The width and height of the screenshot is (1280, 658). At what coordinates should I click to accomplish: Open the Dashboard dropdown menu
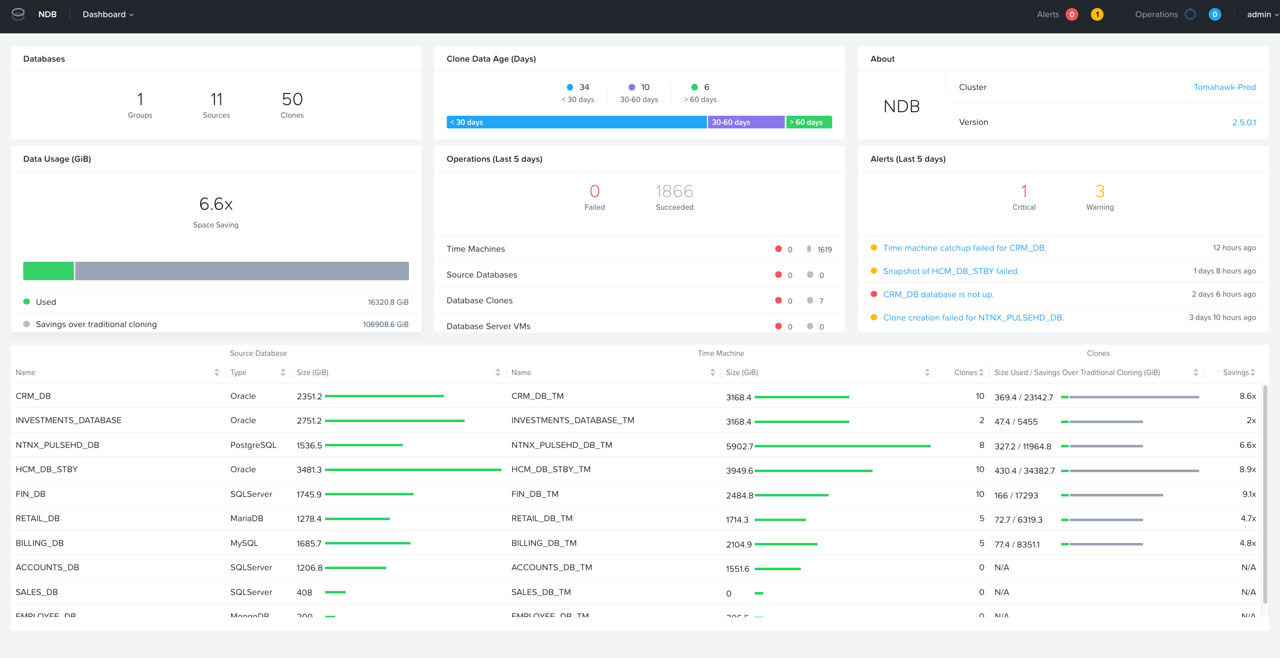108,15
